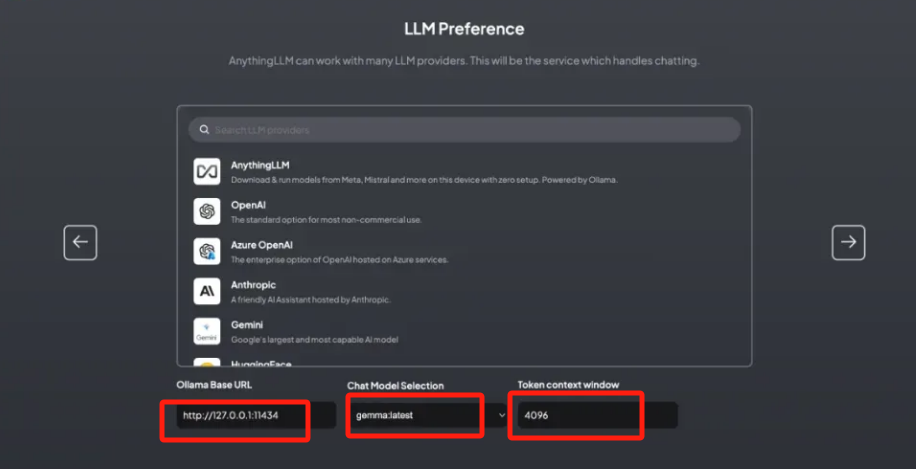The image size is (916, 469).
Task: Pick the Gemini provider name
Action: (247, 325)
